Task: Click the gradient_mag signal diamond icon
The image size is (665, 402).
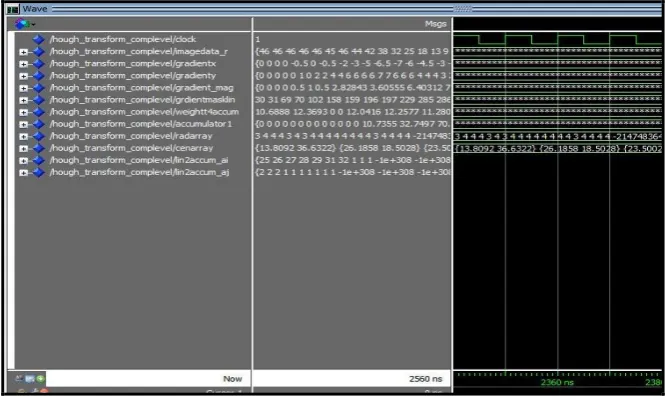Action: [39, 88]
